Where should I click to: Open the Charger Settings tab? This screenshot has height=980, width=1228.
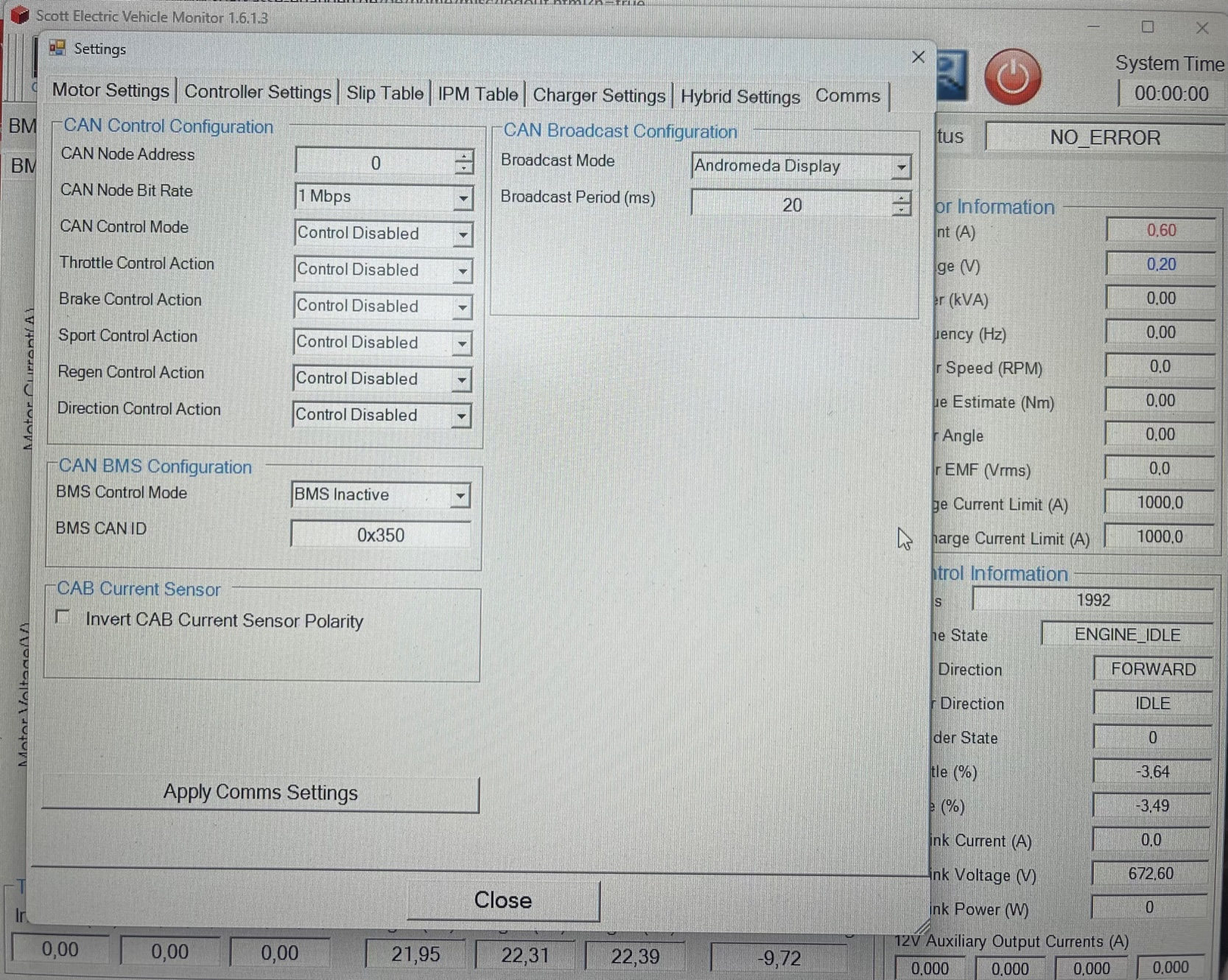pyautogui.click(x=598, y=96)
